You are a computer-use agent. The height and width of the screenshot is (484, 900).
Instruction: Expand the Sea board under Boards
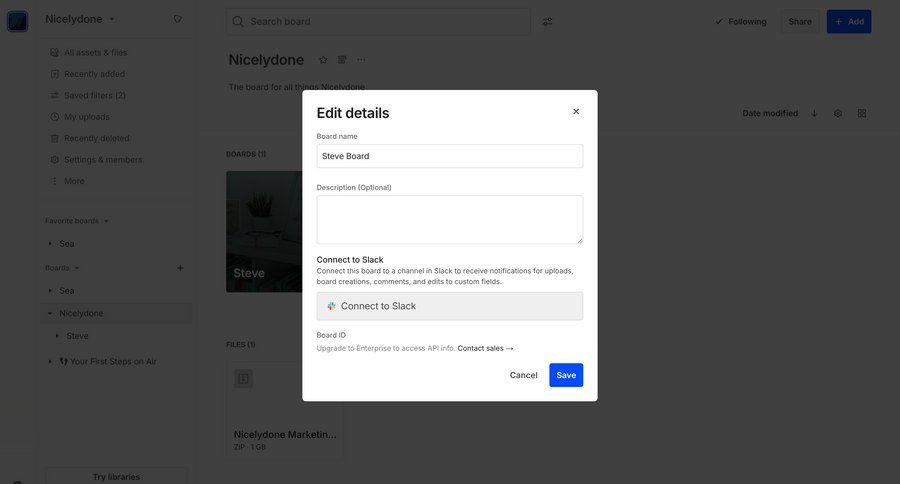50,291
